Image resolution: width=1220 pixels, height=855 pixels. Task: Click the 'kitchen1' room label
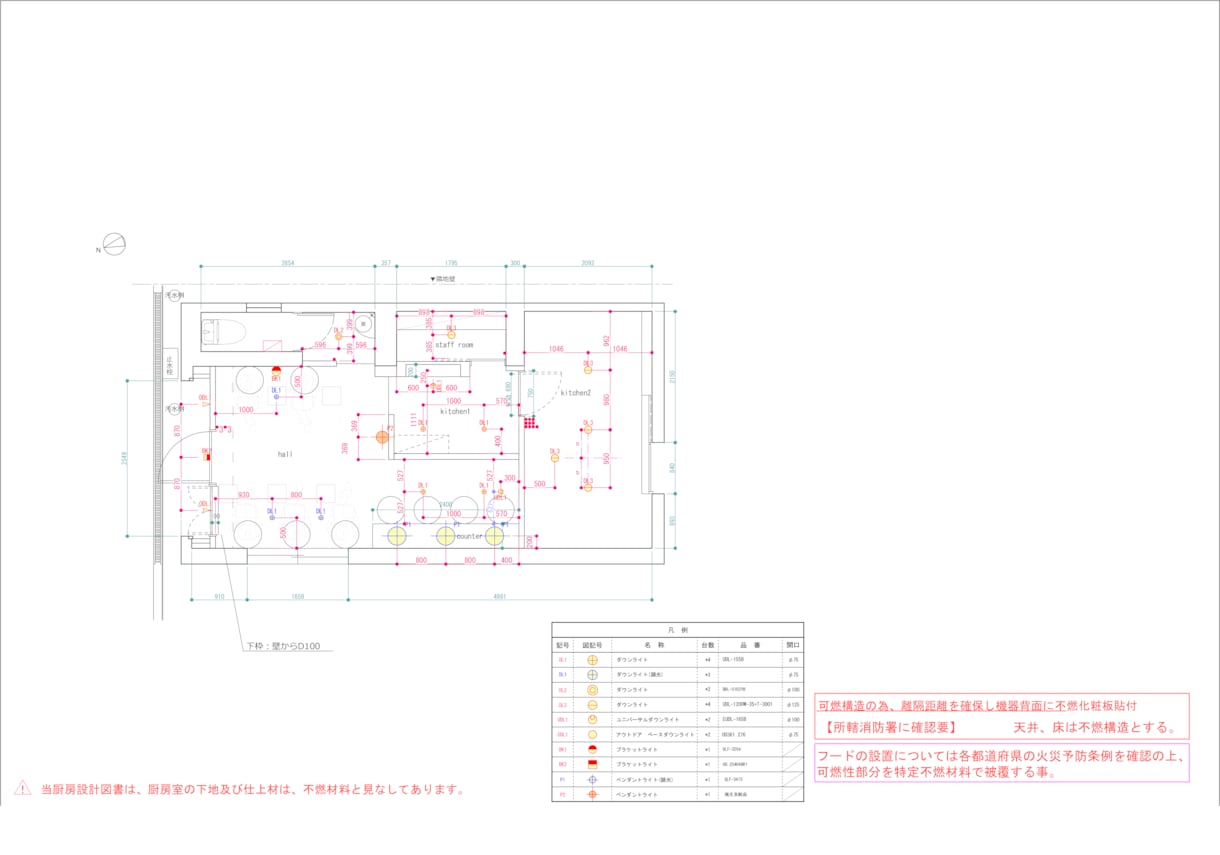click(455, 411)
